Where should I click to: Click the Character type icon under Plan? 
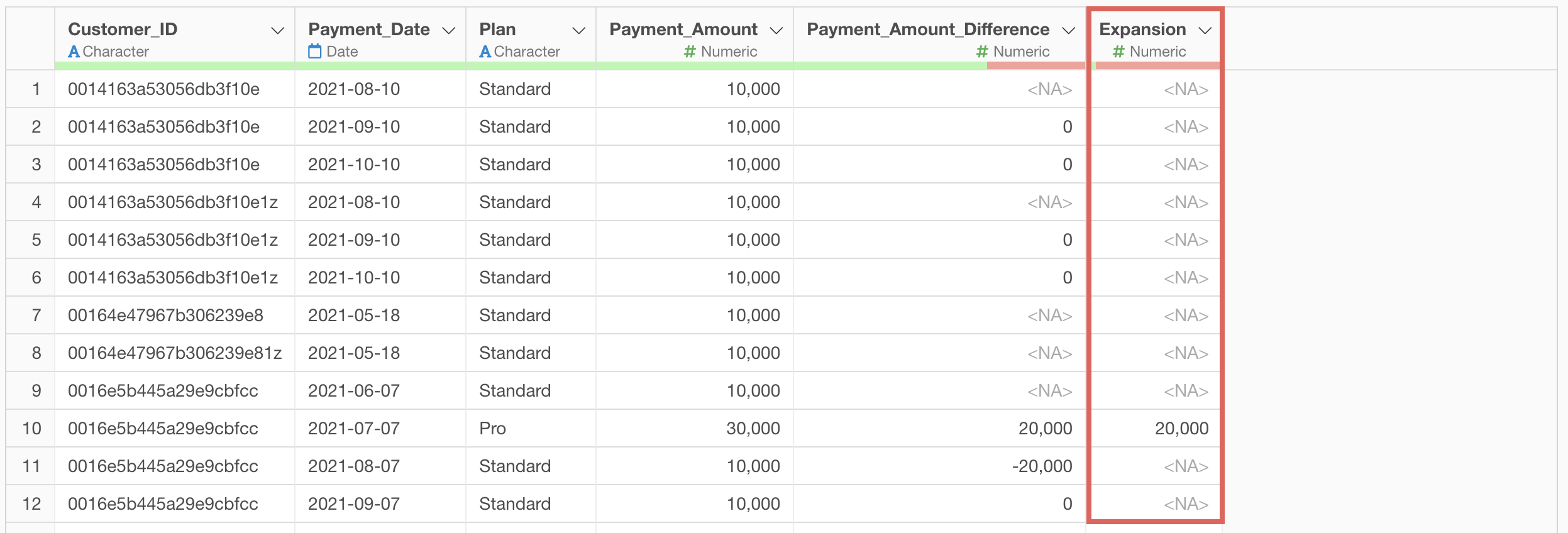pos(485,52)
